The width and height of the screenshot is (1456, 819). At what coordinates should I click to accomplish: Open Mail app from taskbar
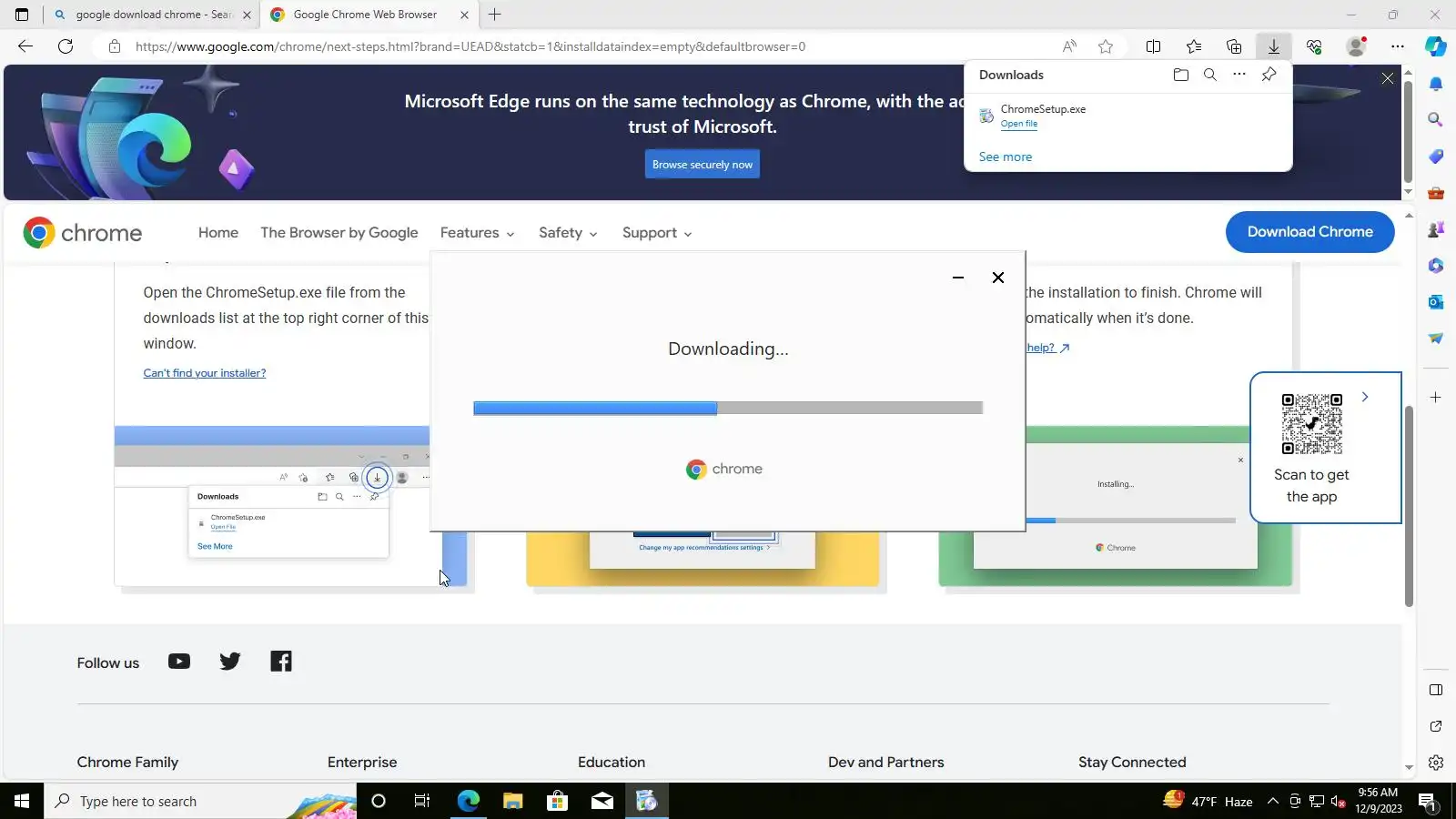(602, 801)
